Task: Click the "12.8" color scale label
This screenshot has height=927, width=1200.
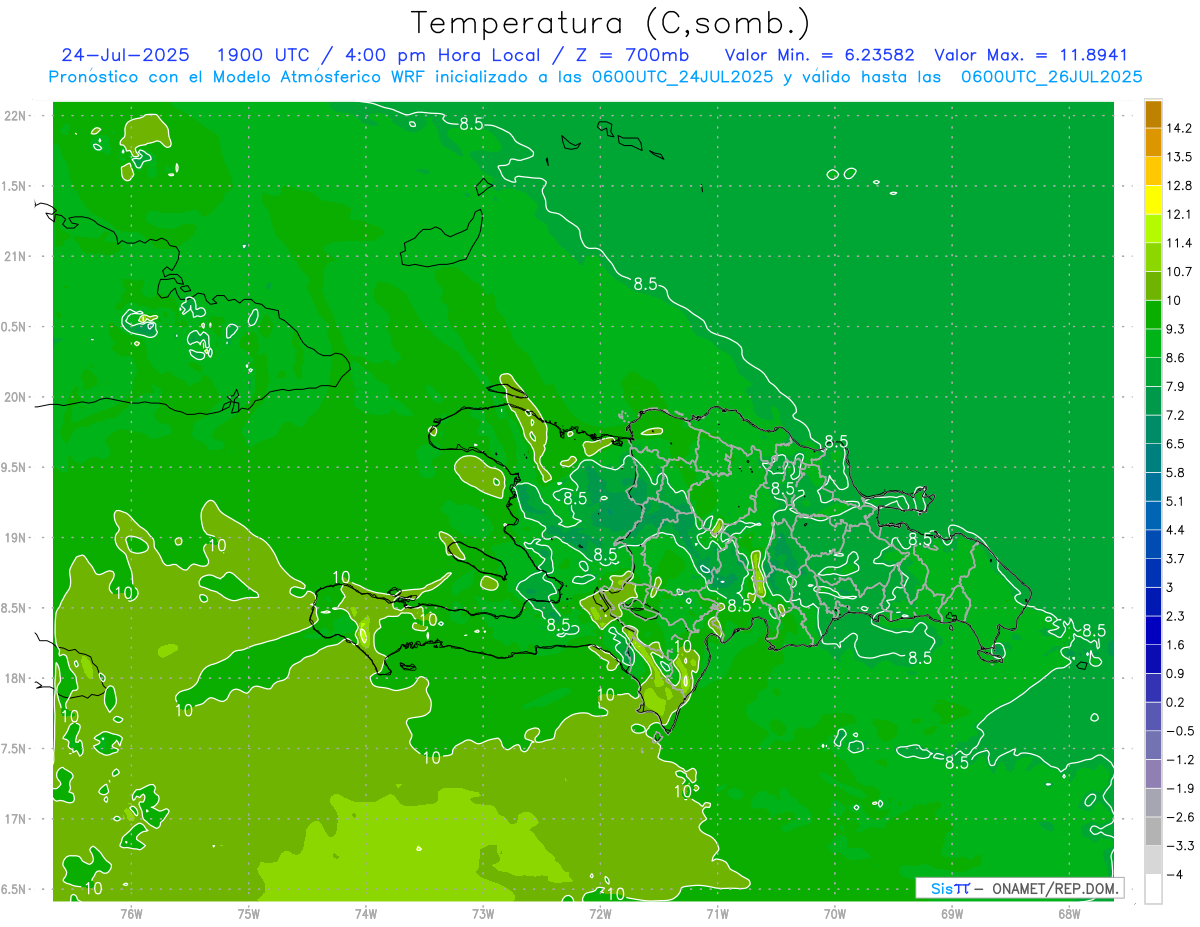Action: pos(1179,186)
